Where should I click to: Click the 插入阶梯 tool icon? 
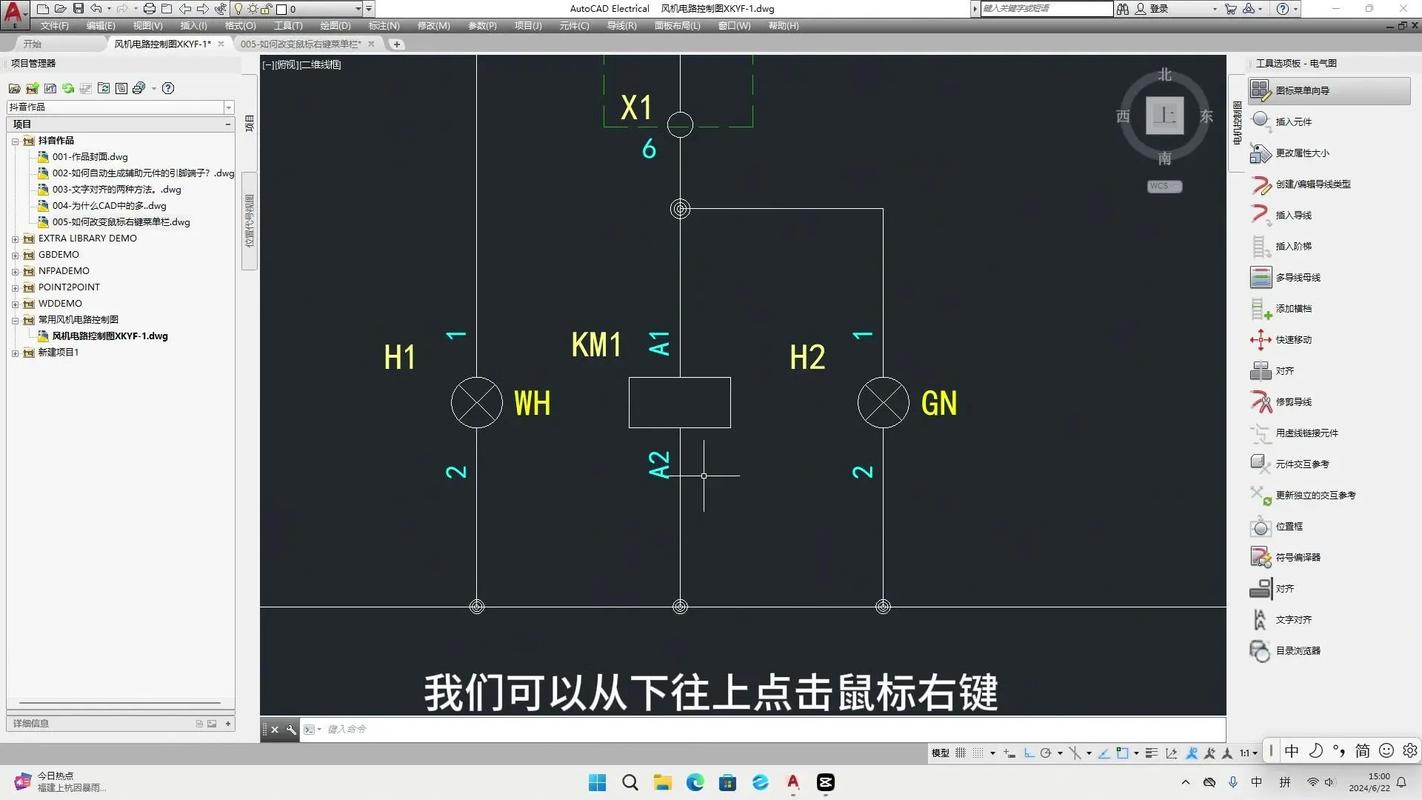click(1260, 246)
